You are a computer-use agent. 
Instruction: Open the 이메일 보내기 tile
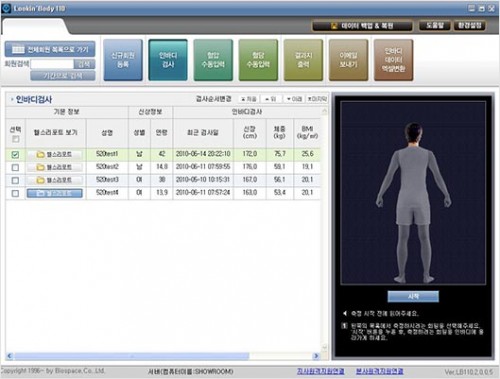click(x=348, y=60)
